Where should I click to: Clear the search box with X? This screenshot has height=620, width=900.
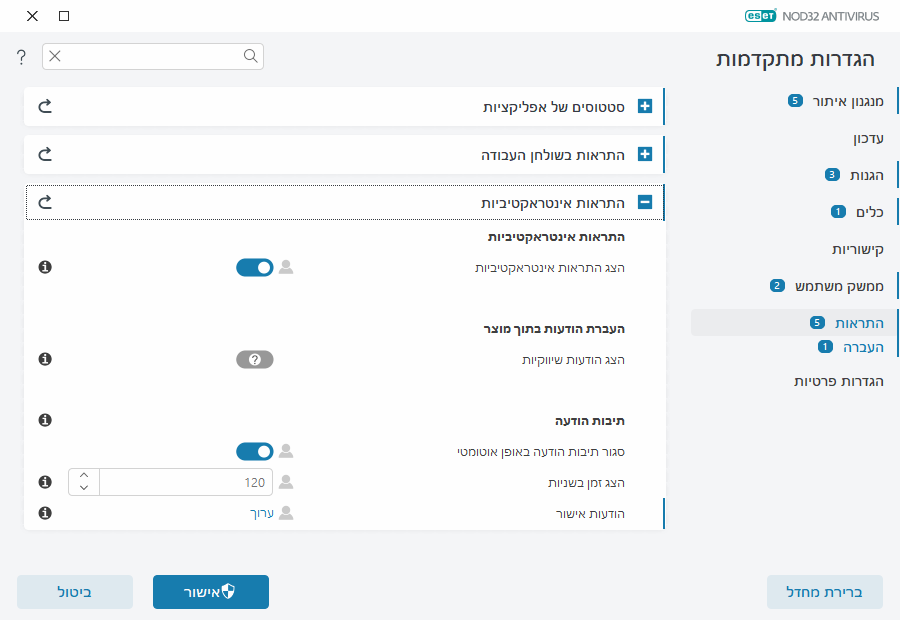coord(55,56)
